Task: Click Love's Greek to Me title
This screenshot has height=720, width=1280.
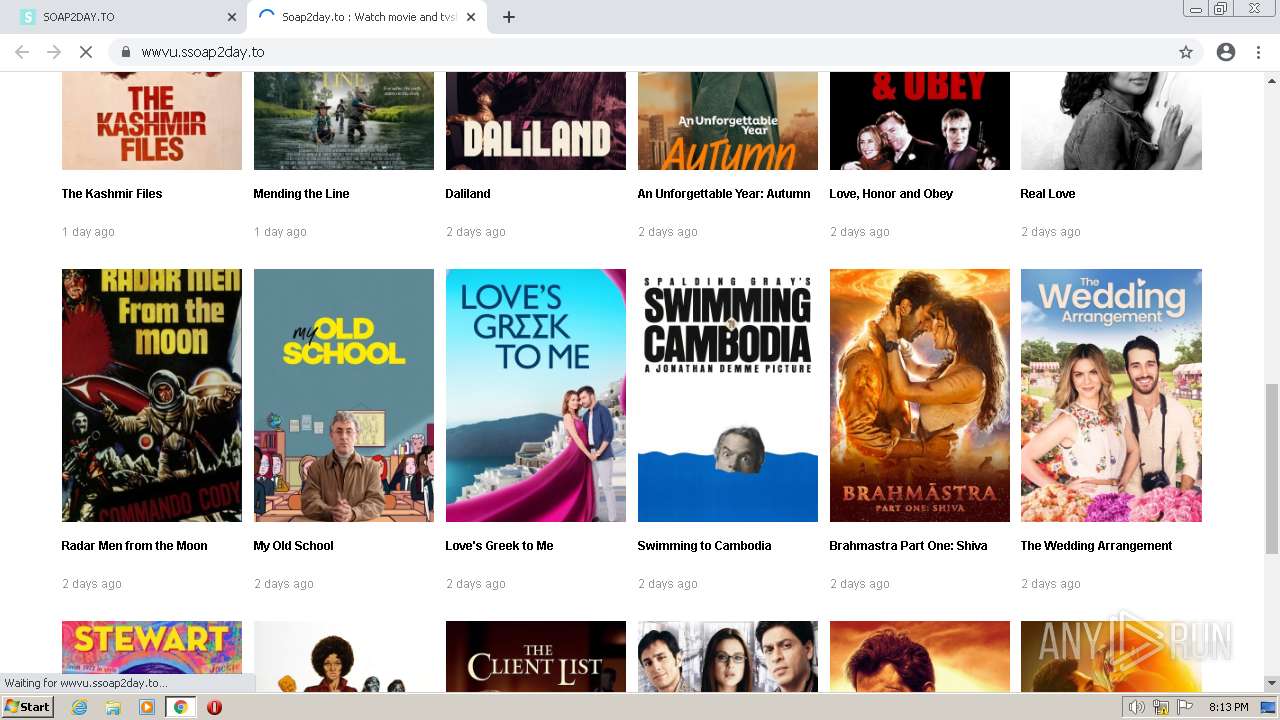Action: coord(499,546)
